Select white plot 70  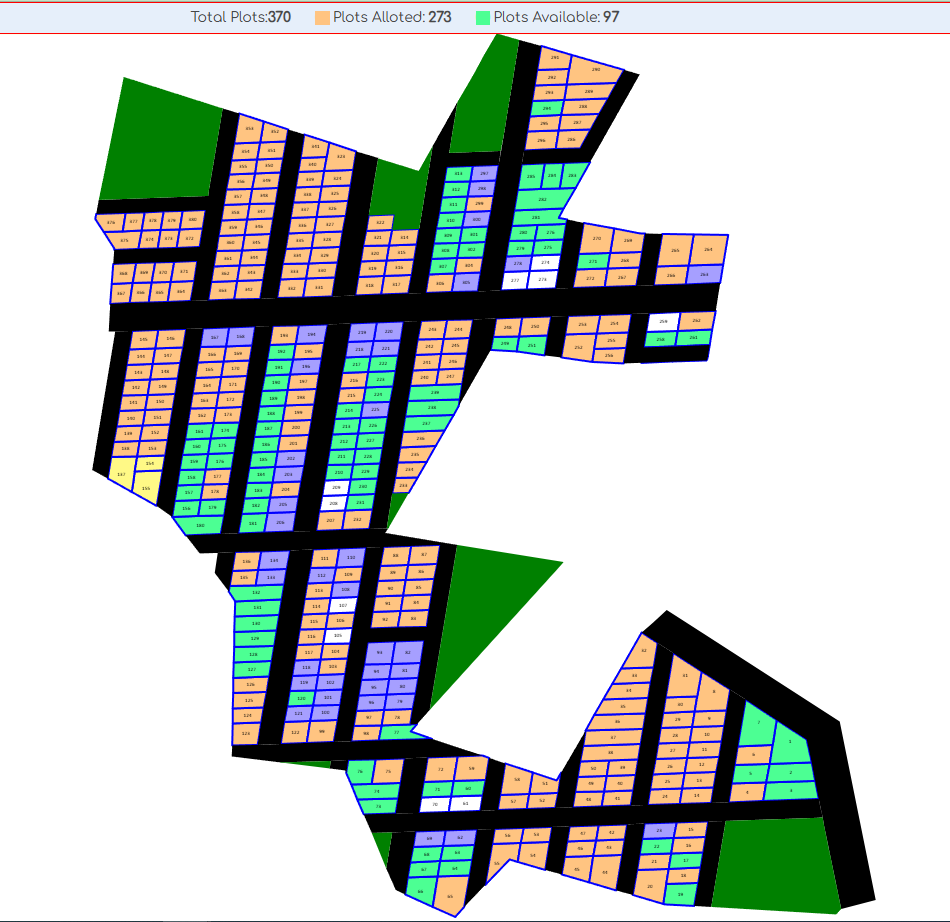click(x=435, y=805)
